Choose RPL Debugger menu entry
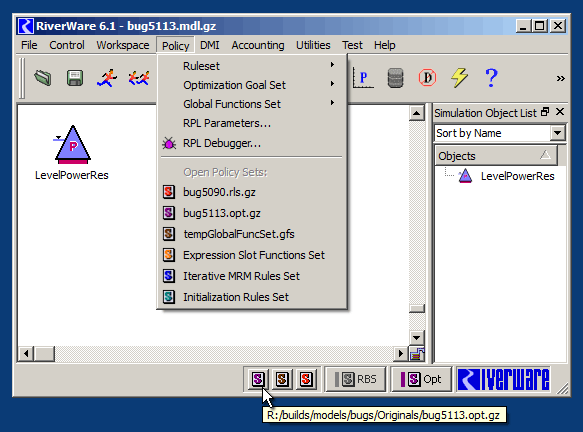This screenshot has height=432, width=583. point(252,143)
